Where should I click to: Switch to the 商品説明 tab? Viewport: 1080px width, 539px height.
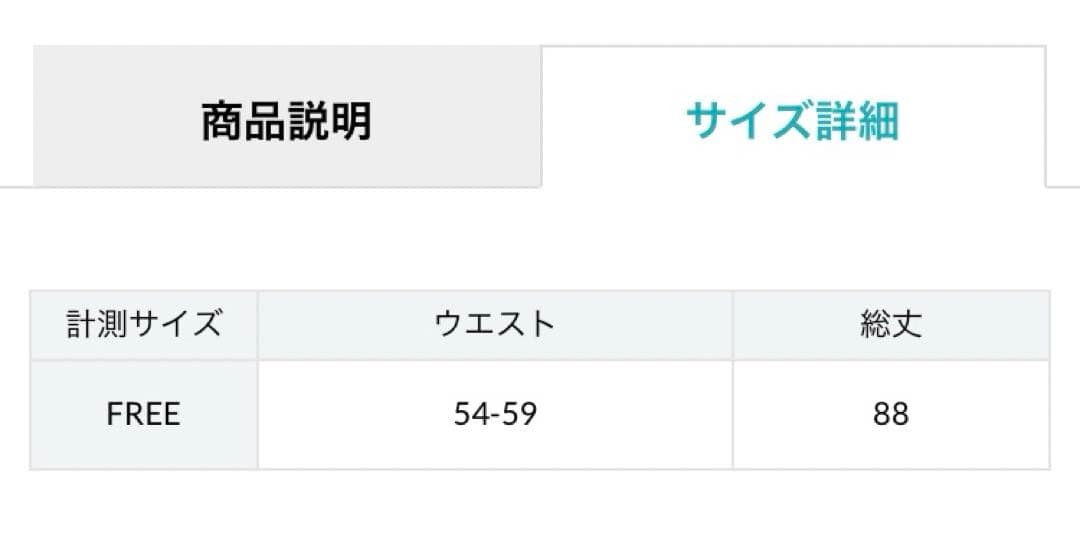(x=286, y=120)
